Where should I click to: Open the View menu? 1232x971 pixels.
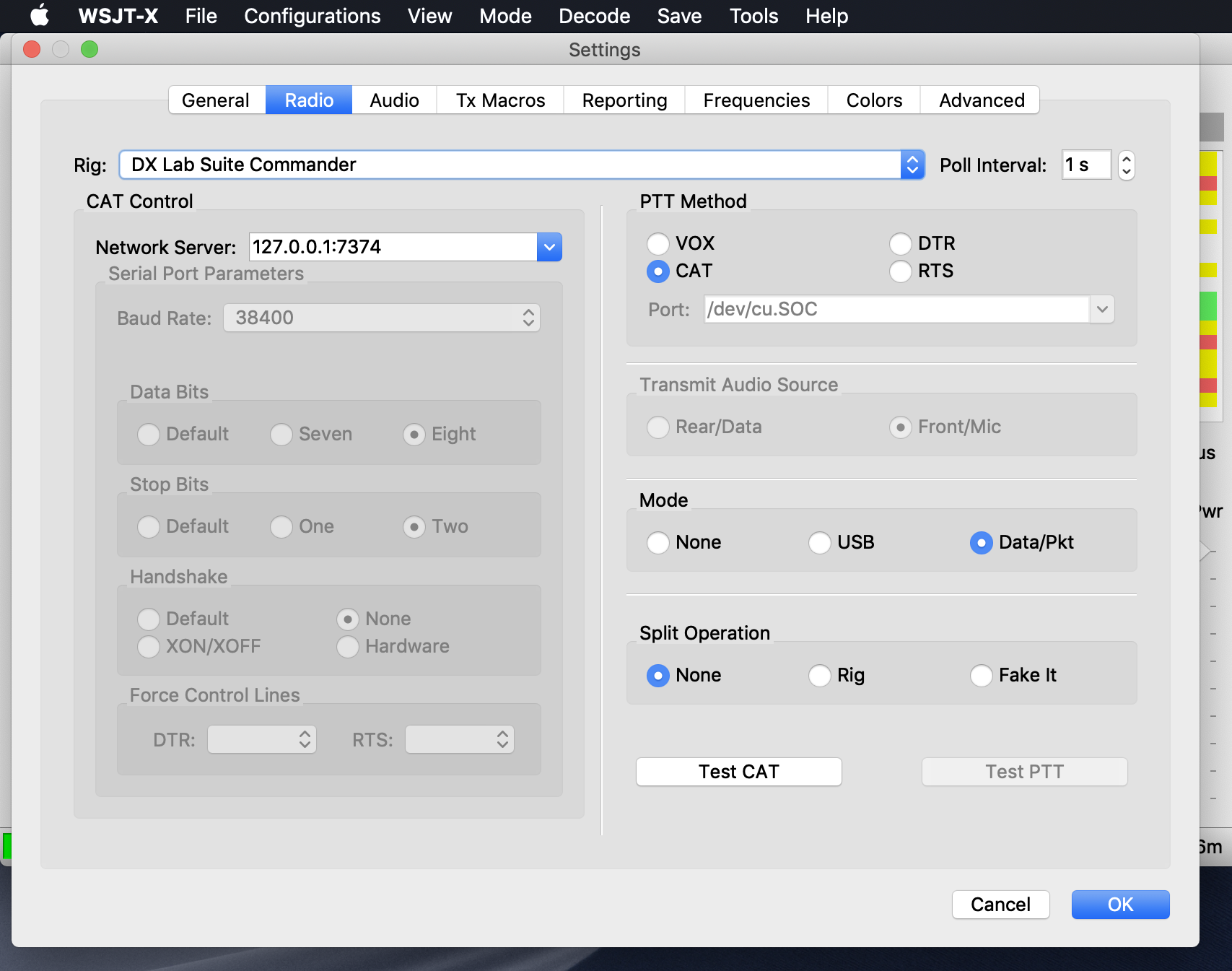[x=430, y=16]
